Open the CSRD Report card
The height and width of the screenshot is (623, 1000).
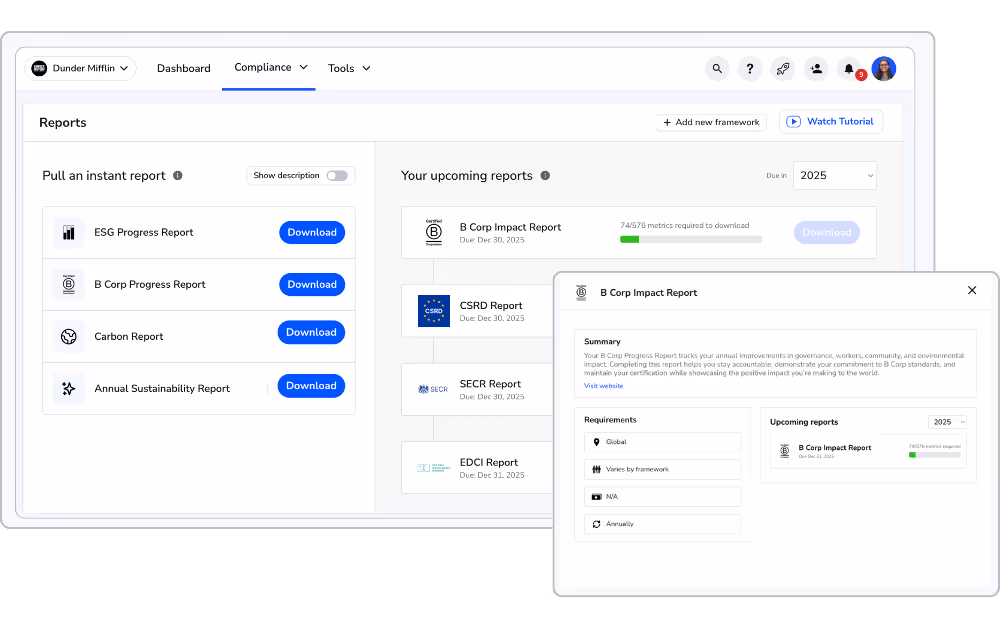(478, 311)
